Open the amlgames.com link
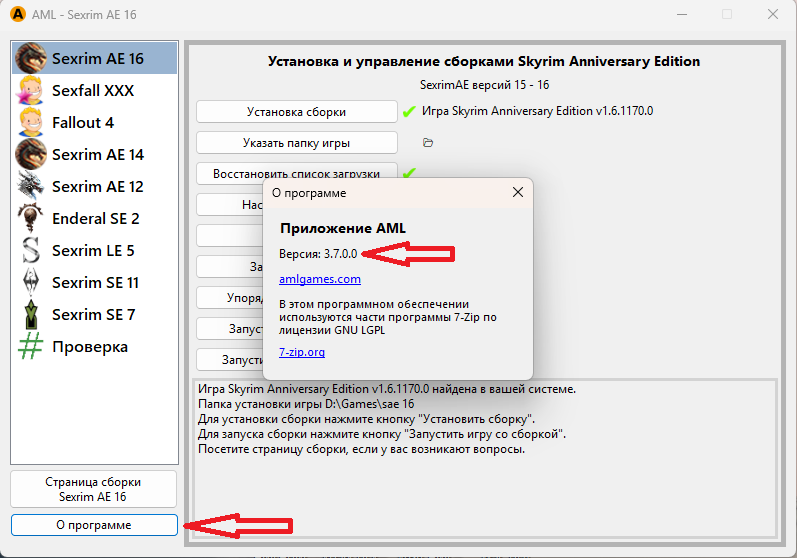This screenshot has height=558, width=797. [x=319, y=279]
